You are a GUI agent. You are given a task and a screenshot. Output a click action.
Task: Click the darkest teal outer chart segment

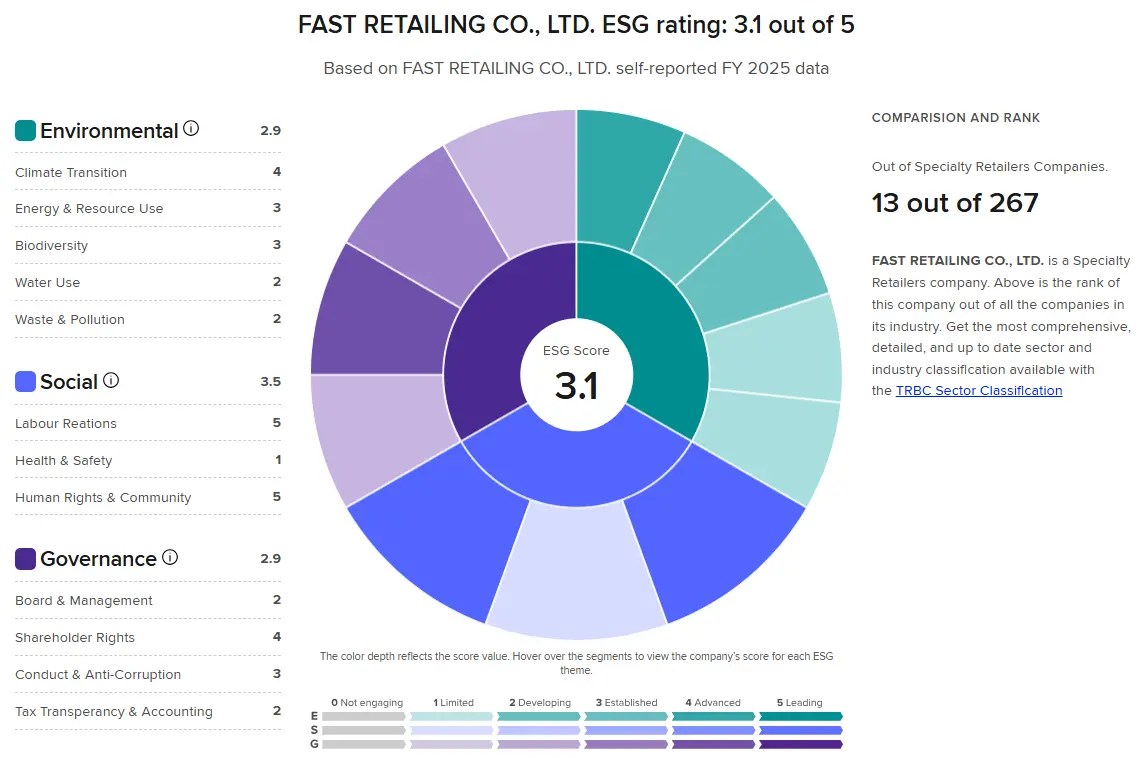click(x=622, y=179)
